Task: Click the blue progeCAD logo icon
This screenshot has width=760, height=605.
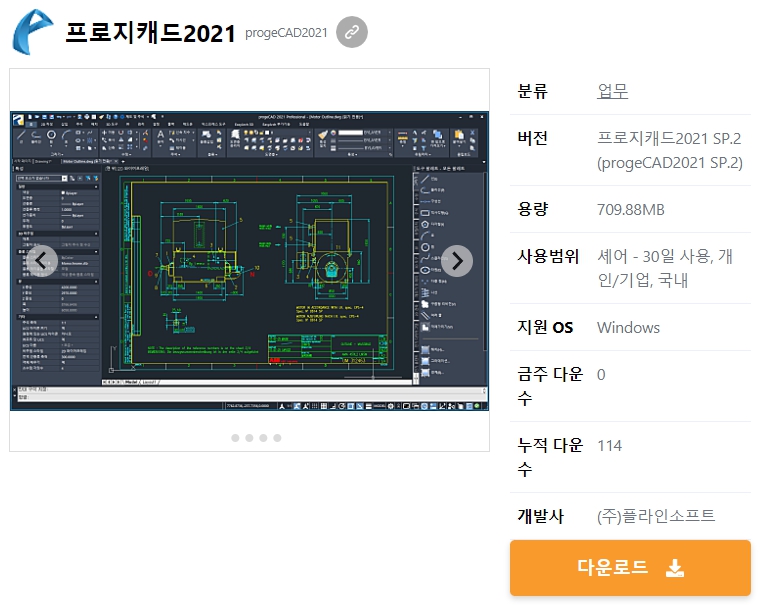Action: [x=32, y=32]
